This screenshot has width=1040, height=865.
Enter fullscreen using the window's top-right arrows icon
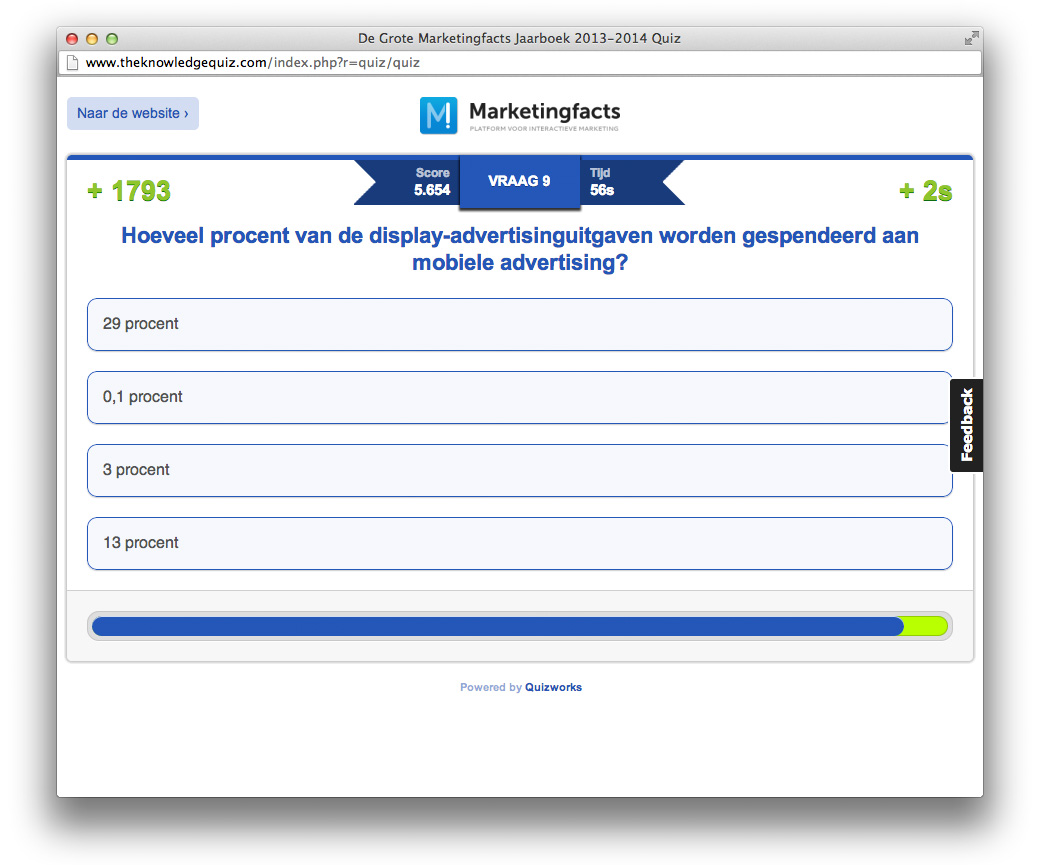click(x=971, y=38)
